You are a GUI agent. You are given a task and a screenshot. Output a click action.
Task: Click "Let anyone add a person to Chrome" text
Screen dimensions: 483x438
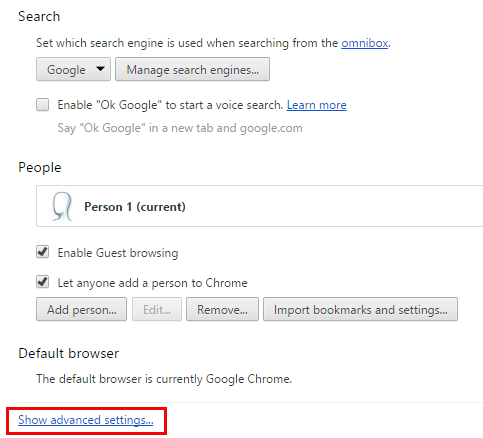click(x=152, y=283)
